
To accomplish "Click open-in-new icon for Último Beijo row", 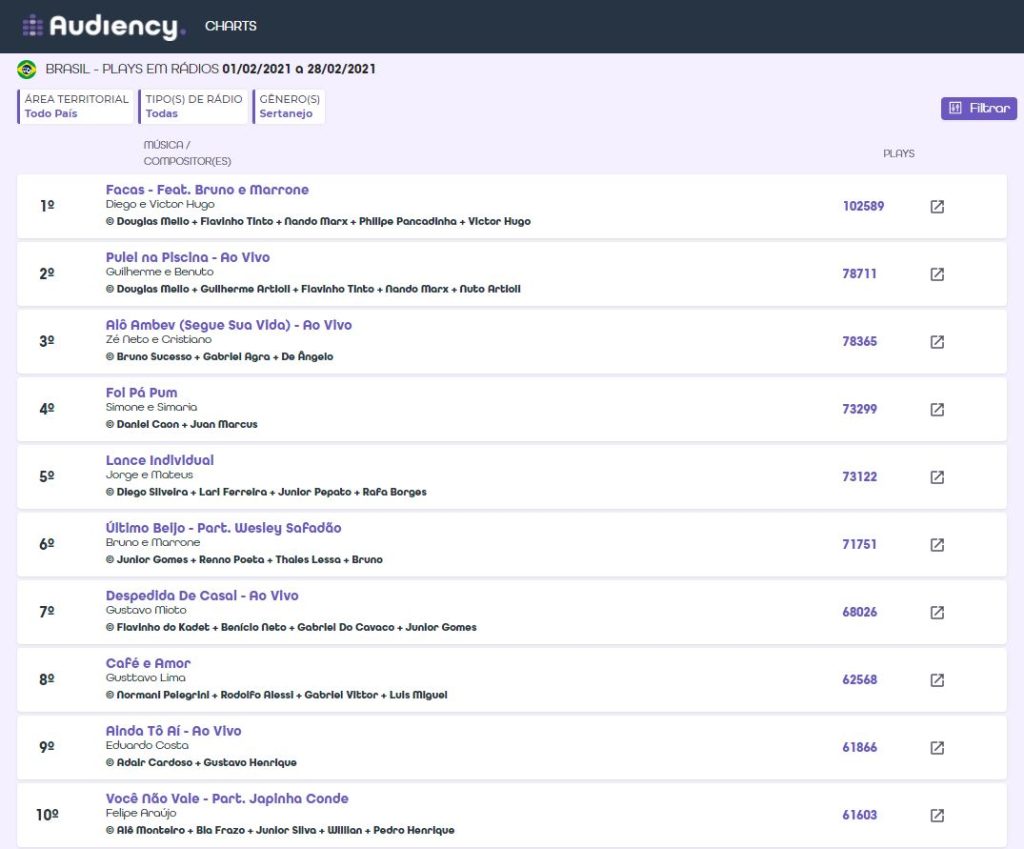I will [937, 545].
